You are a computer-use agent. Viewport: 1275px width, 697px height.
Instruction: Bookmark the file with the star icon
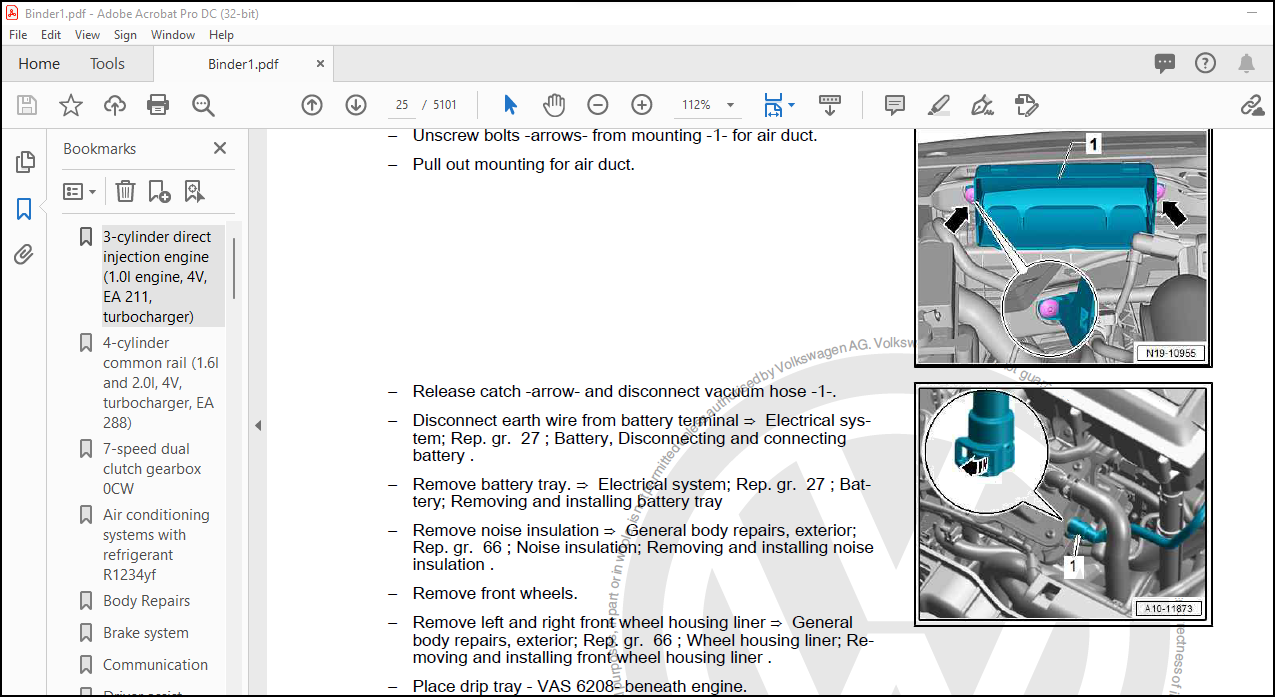click(x=71, y=105)
